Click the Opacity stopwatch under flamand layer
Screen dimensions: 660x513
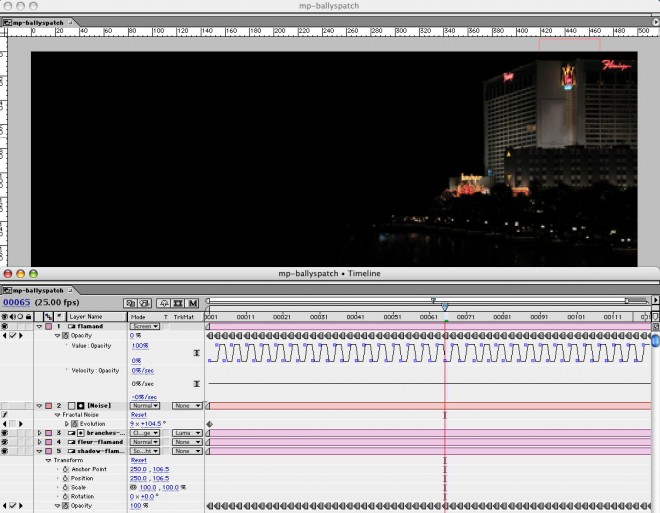coord(65,336)
